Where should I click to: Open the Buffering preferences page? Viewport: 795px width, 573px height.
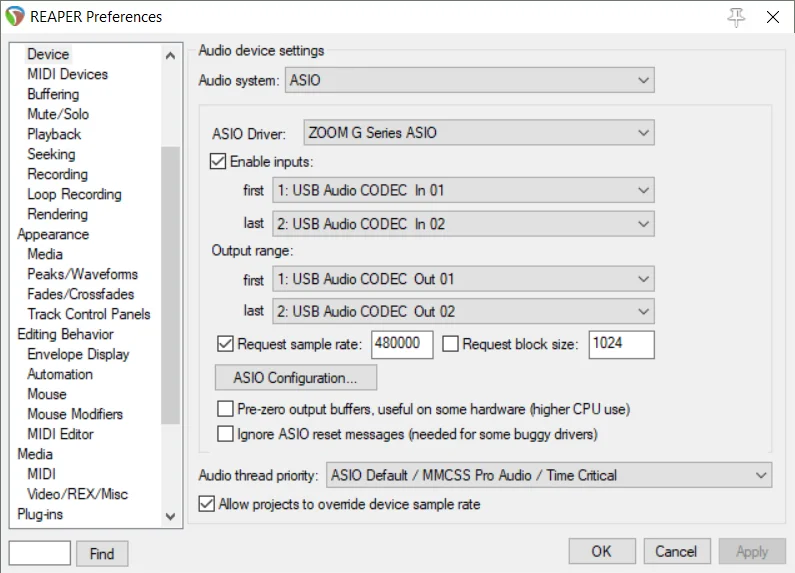(53, 94)
